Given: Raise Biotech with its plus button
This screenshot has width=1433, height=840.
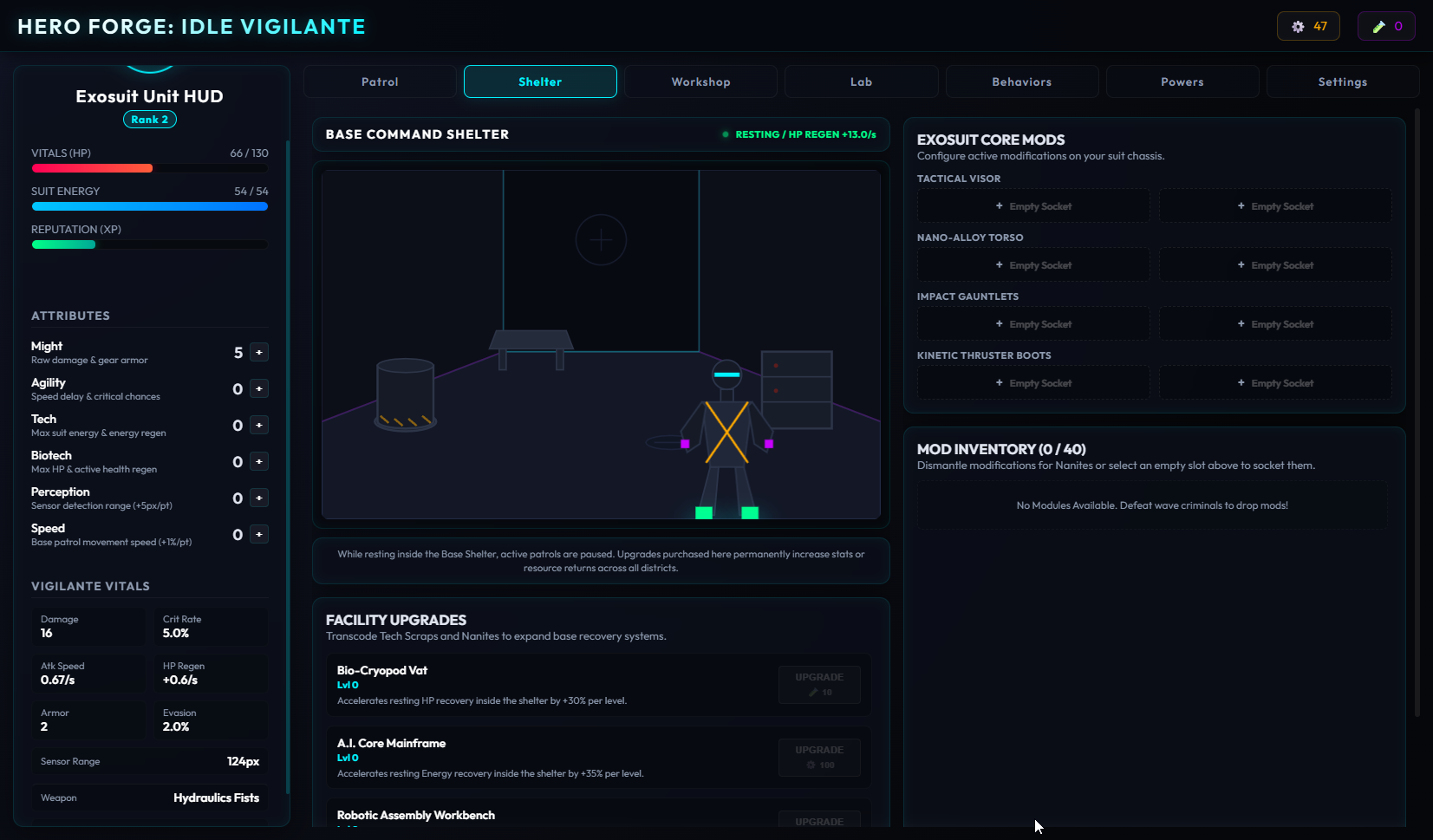Looking at the screenshot, I should pos(258,461).
